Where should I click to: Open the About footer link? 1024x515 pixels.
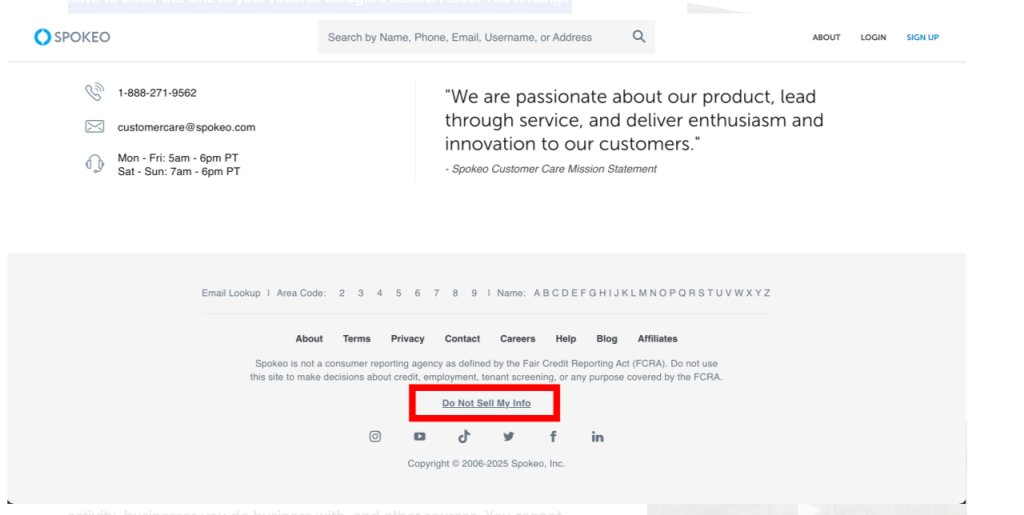pyautogui.click(x=309, y=339)
